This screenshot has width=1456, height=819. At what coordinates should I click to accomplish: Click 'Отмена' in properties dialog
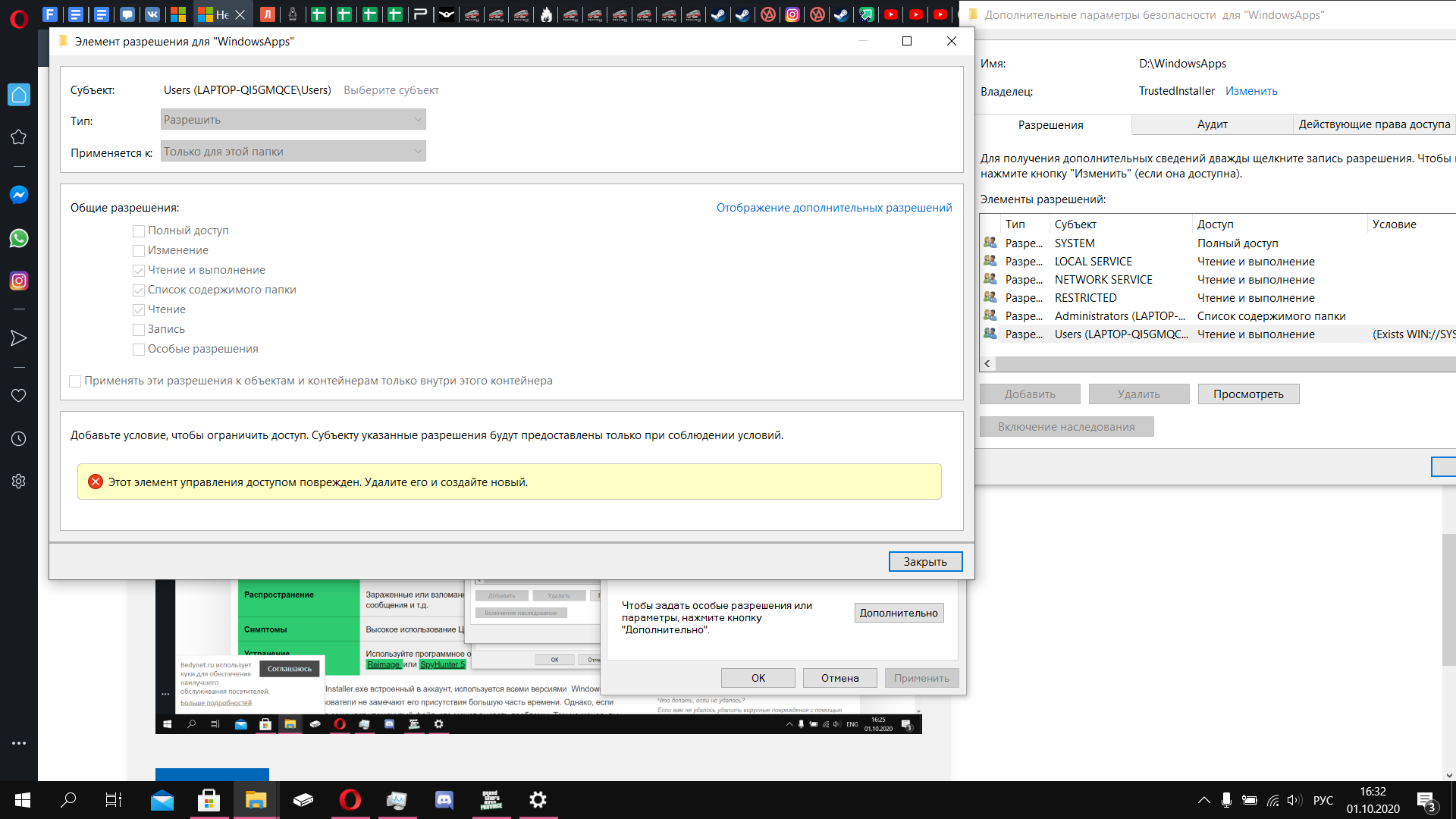point(840,678)
